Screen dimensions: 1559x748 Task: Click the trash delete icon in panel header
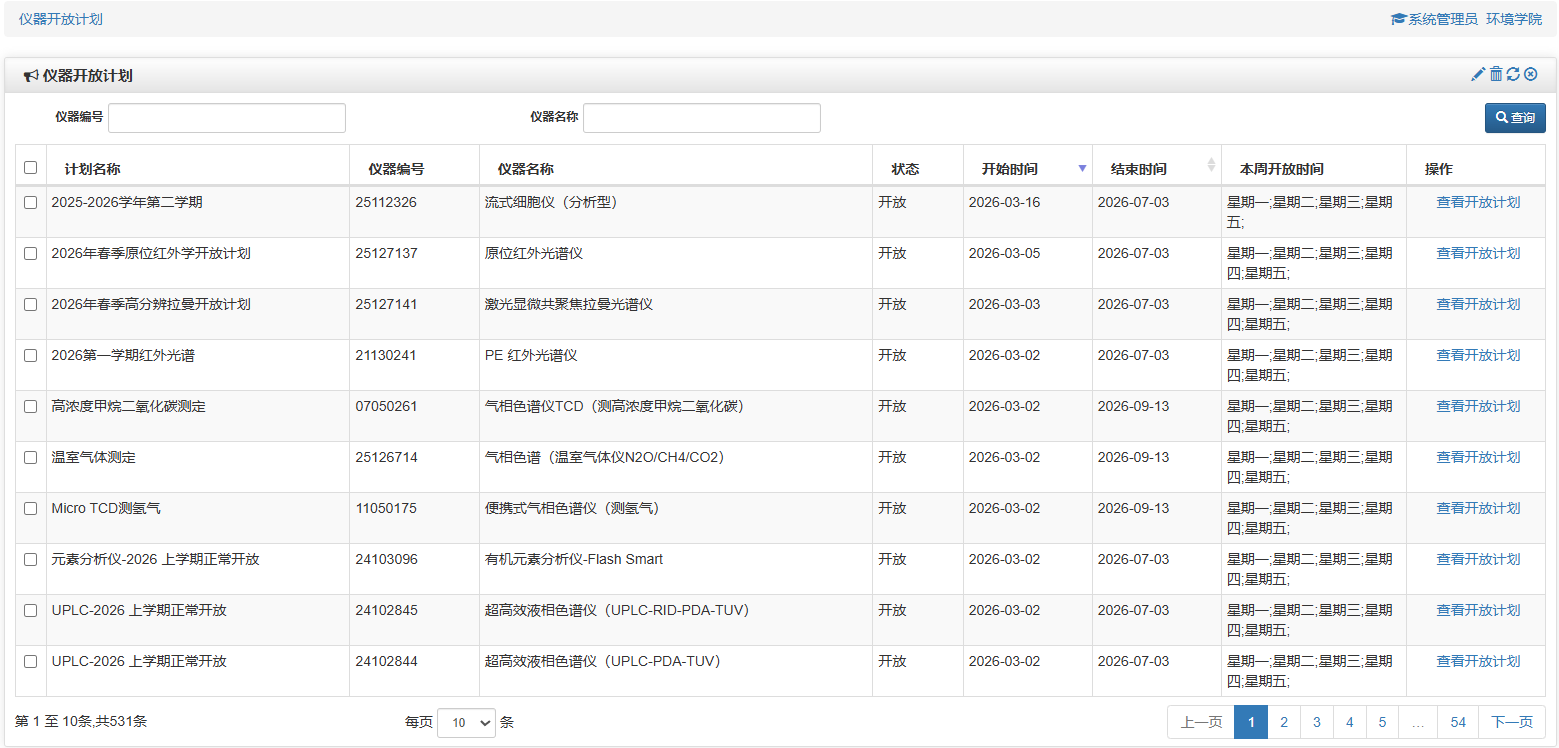tap(1496, 73)
